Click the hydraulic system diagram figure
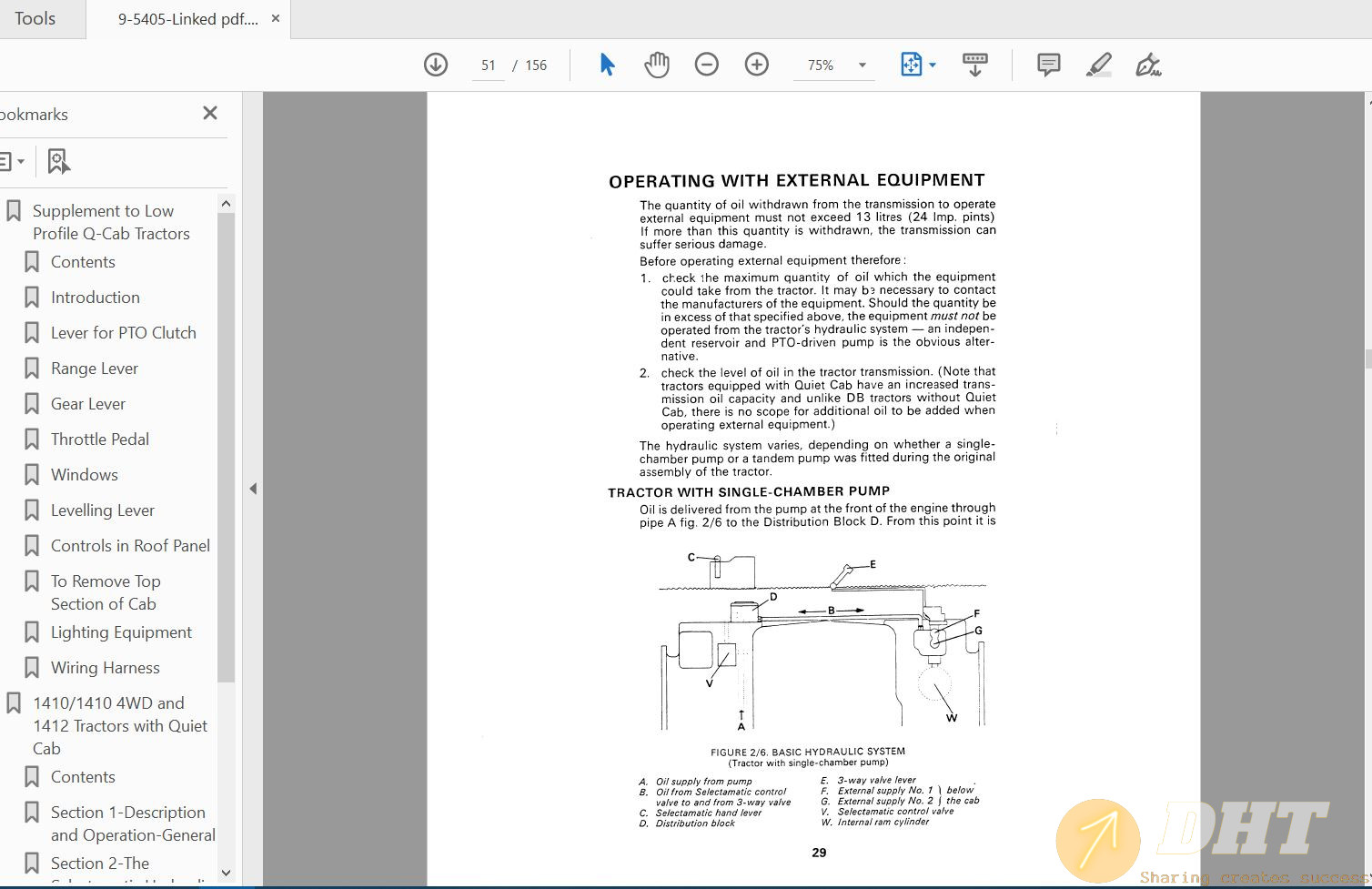 point(822,641)
